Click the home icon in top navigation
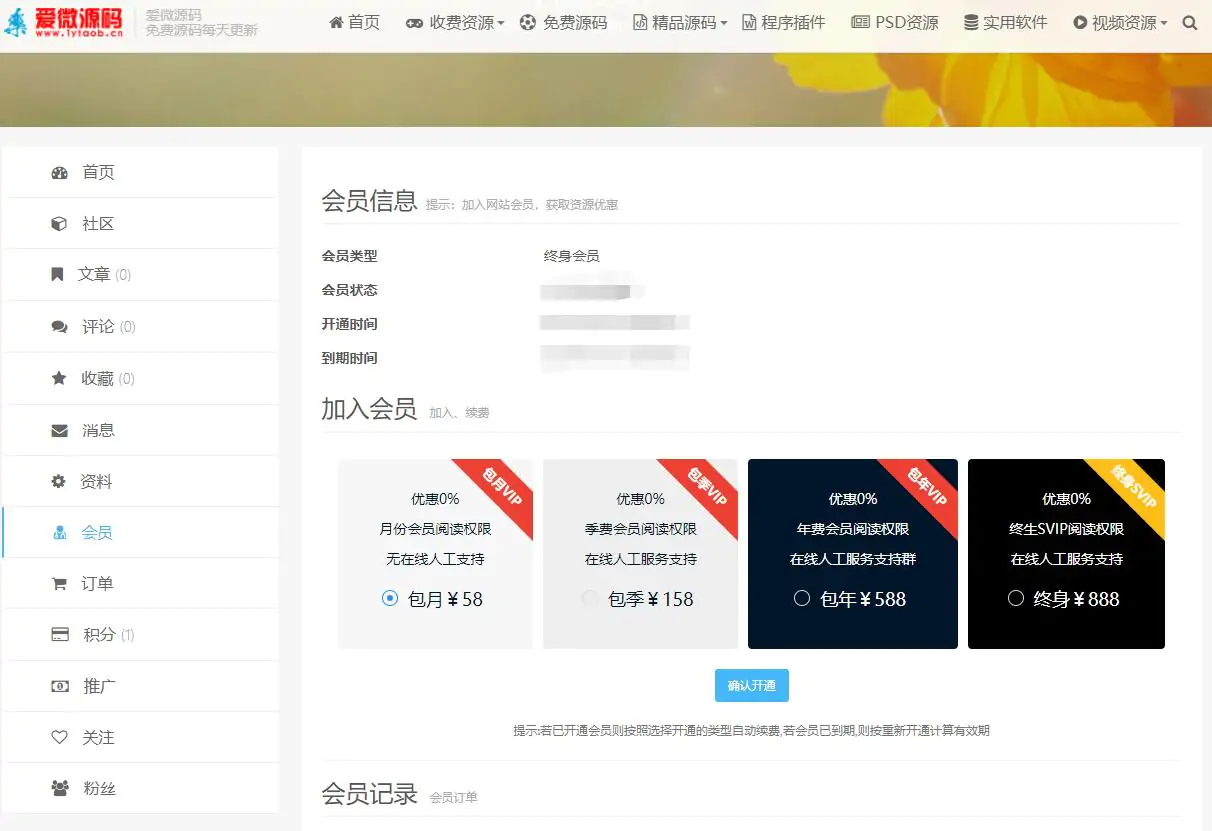 click(337, 22)
